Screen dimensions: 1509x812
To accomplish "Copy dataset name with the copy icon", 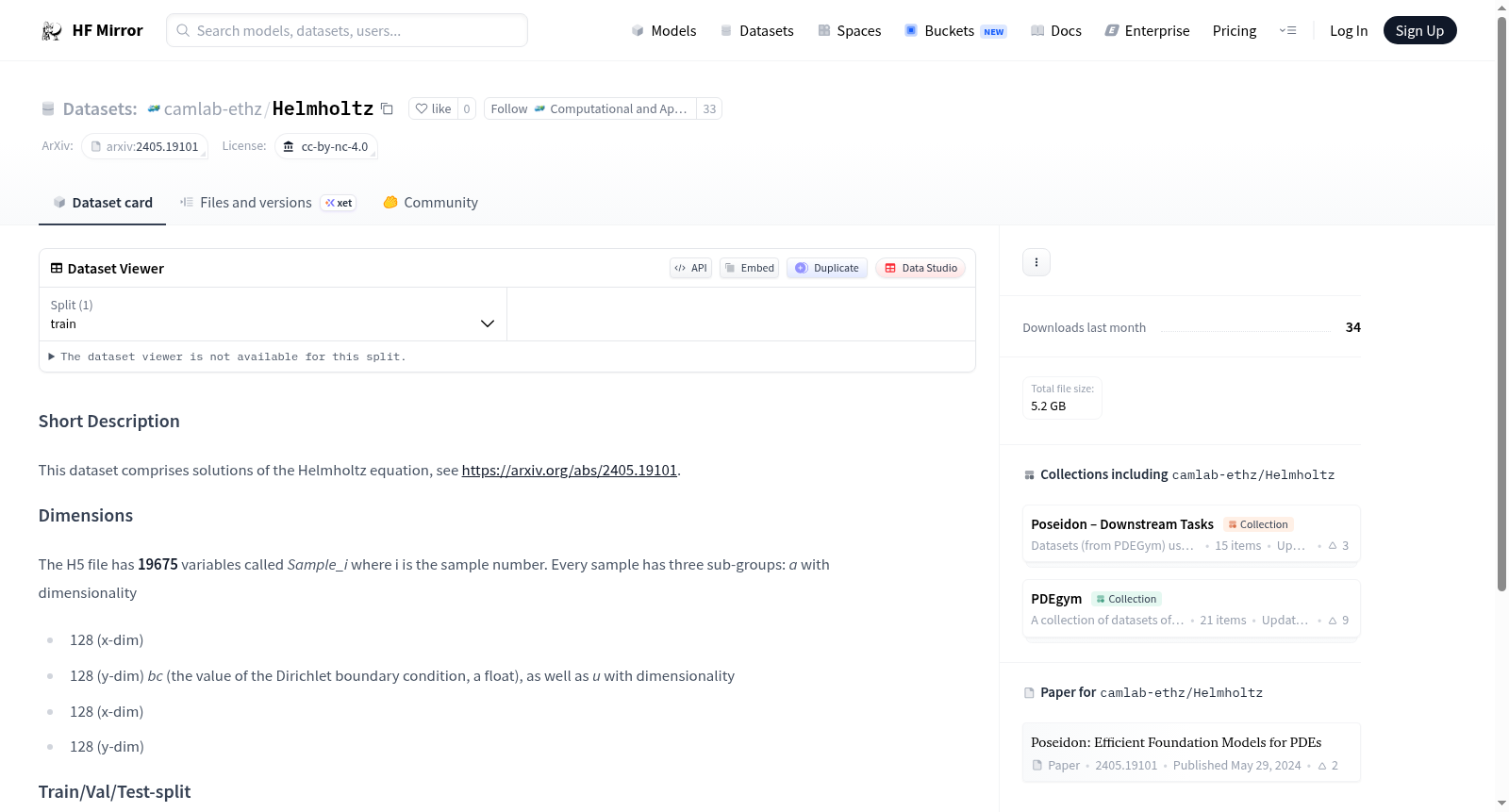I will (x=387, y=108).
